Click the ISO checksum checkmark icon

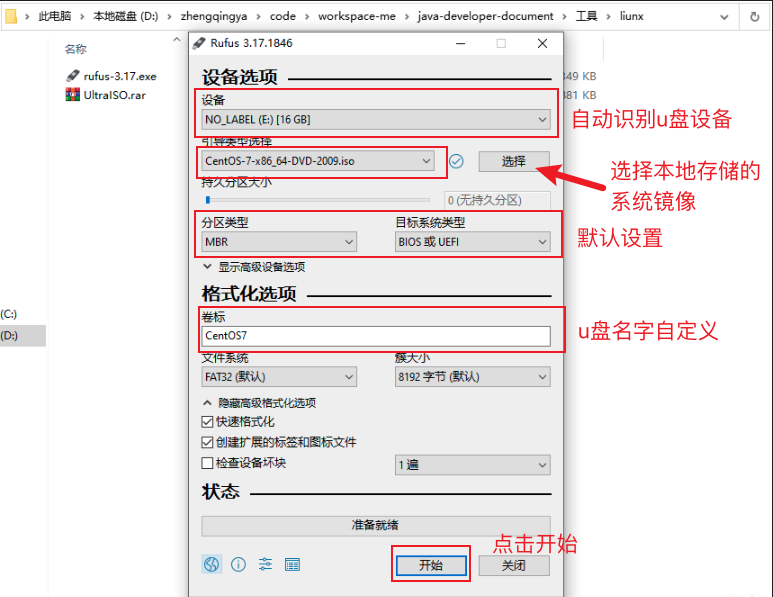456,161
